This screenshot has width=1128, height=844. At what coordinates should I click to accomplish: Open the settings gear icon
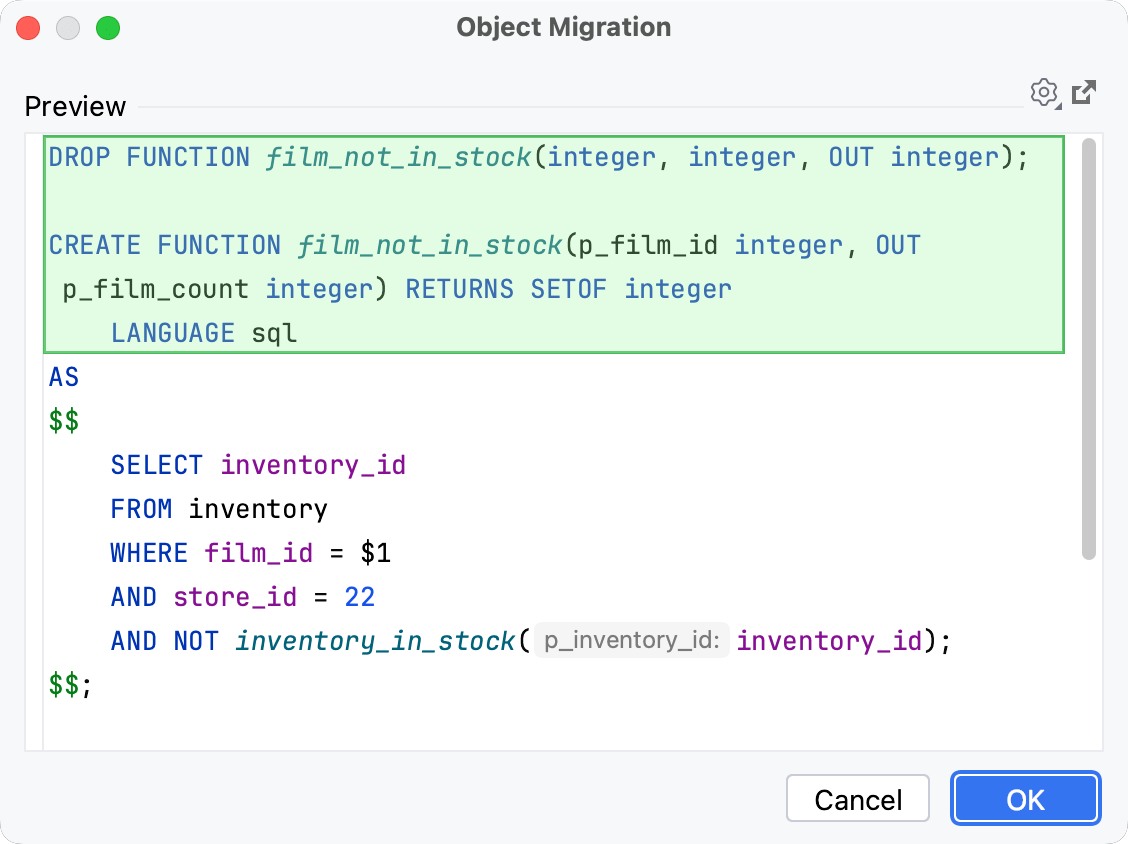click(1044, 93)
